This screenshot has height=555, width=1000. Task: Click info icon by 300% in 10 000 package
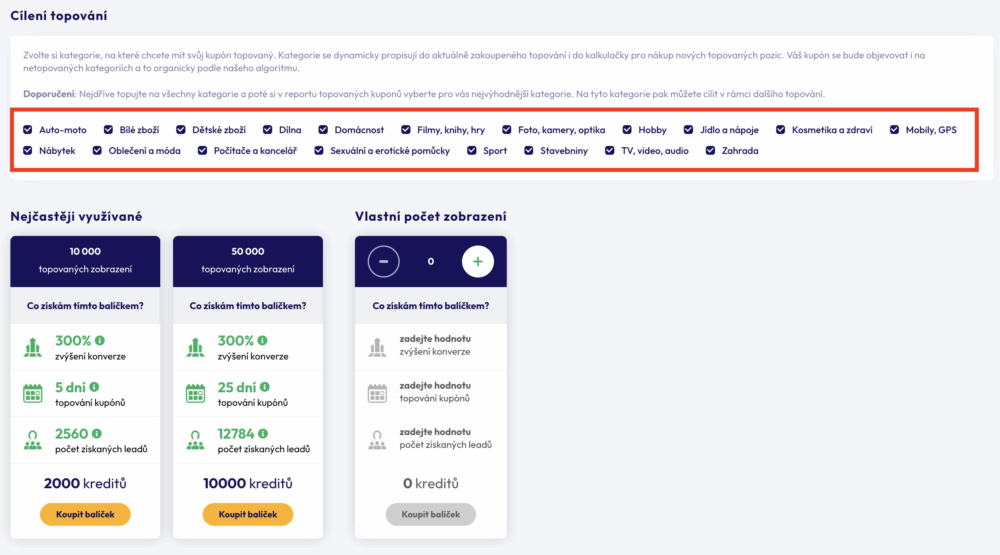point(100,340)
